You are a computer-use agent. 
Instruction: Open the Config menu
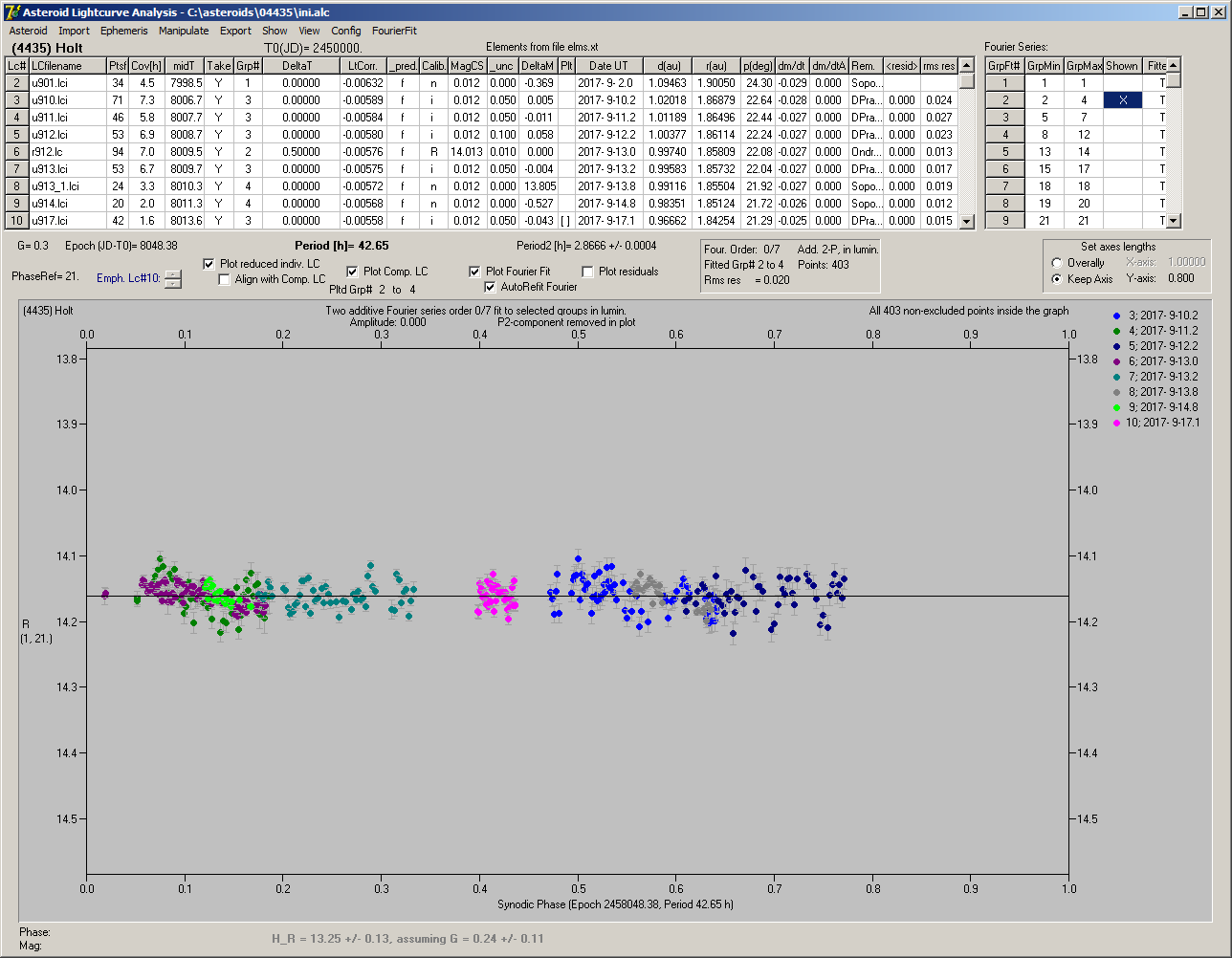tap(346, 31)
